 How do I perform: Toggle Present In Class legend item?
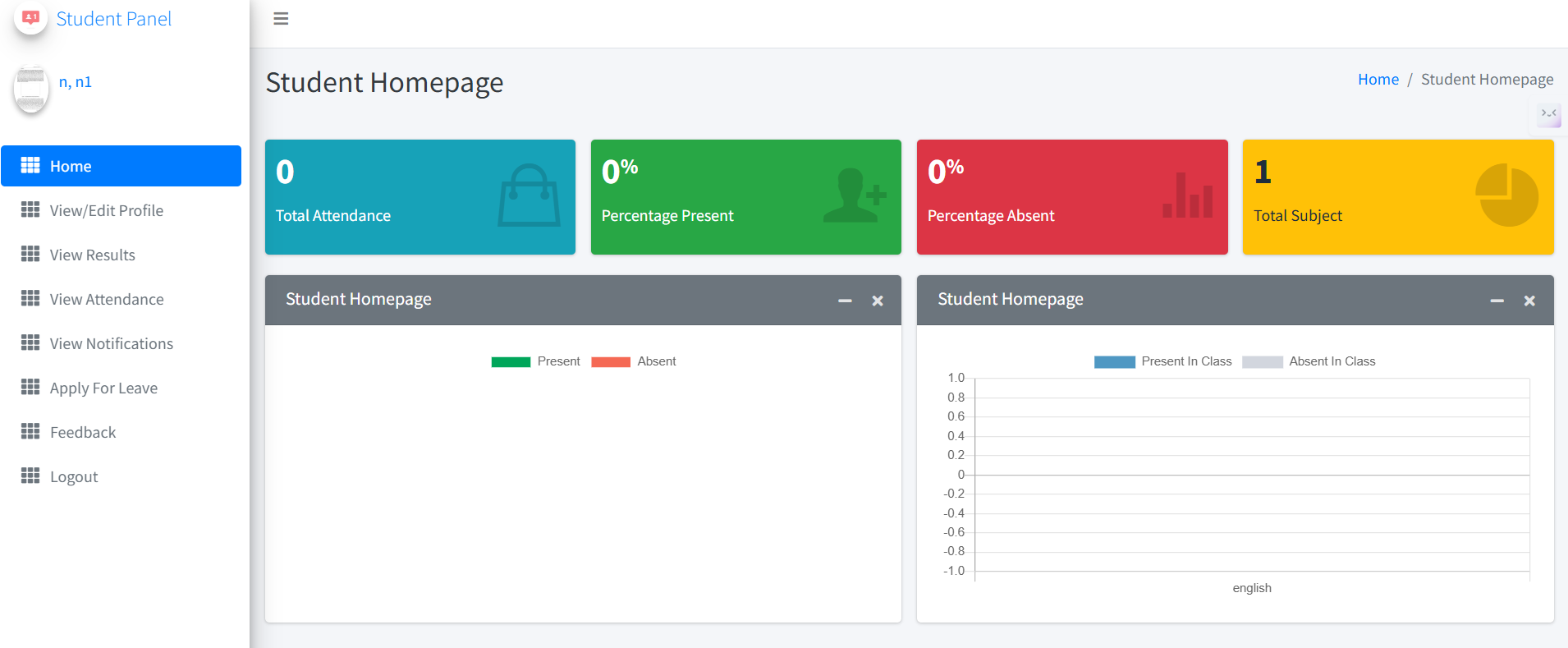(x=1162, y=361)
